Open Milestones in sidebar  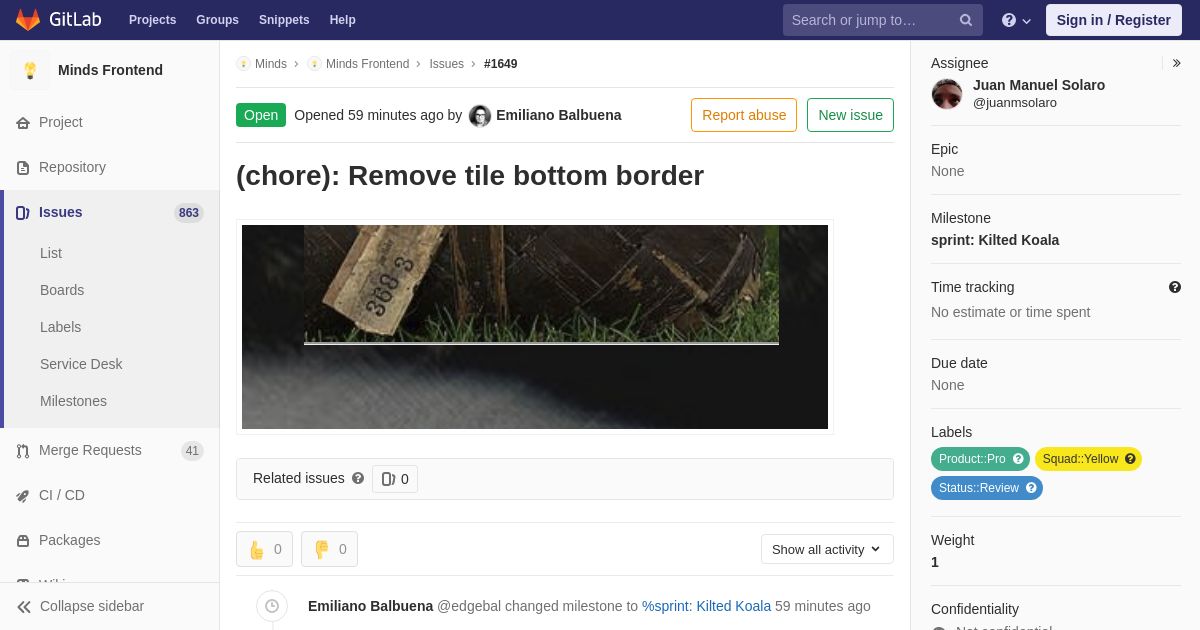(73, 401)
